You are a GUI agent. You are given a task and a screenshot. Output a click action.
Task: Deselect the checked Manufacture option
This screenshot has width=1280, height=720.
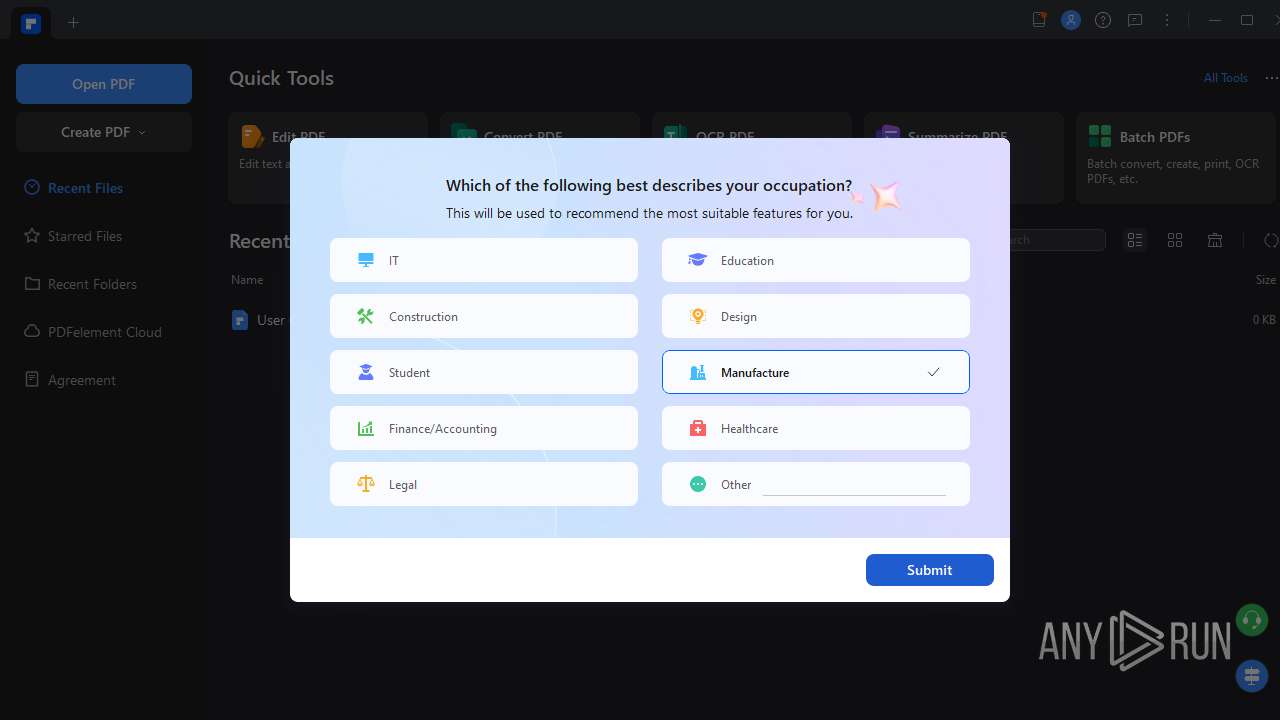coord(816,372)
